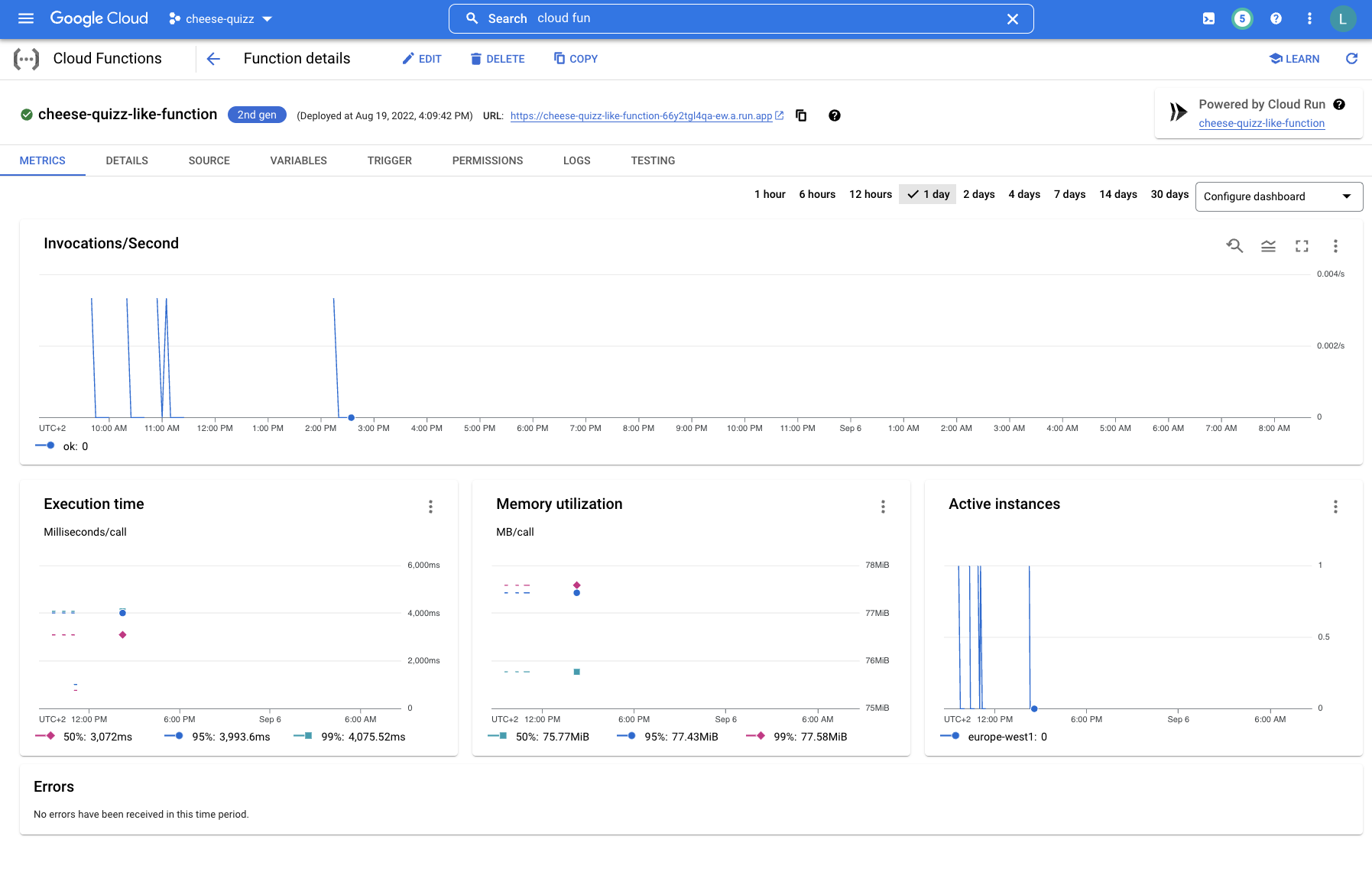View Invocations chart in full screen
Screen dimensions: 1372x888
(x=1302, y=246)
